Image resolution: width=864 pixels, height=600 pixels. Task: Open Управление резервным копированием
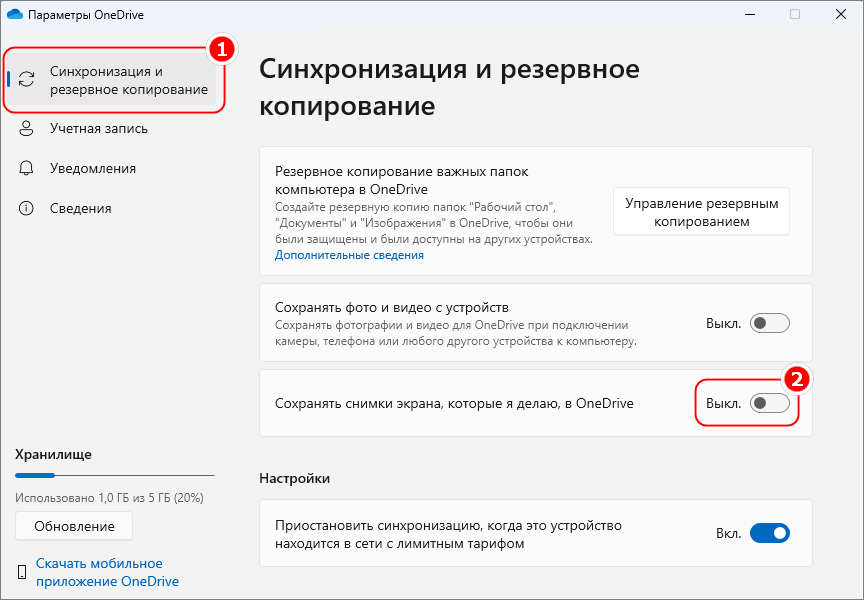pos(701,212)
